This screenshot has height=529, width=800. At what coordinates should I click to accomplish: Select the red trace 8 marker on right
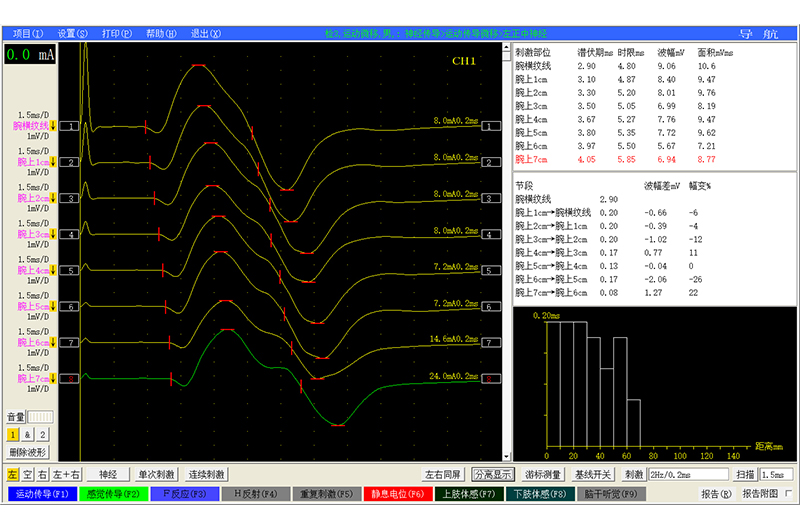[490, 379]
